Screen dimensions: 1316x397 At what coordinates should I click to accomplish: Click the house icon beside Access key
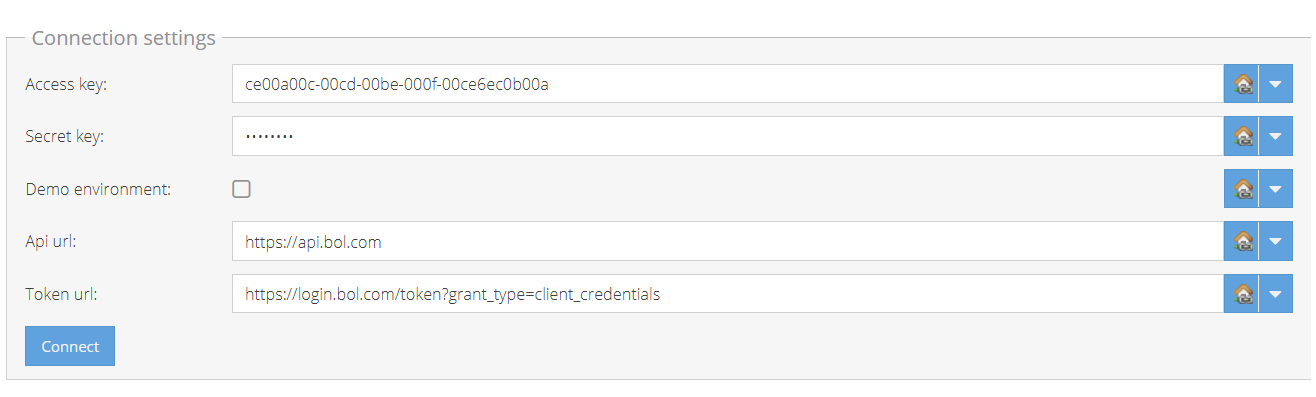pyautogui.click(x=1241, y=84)
